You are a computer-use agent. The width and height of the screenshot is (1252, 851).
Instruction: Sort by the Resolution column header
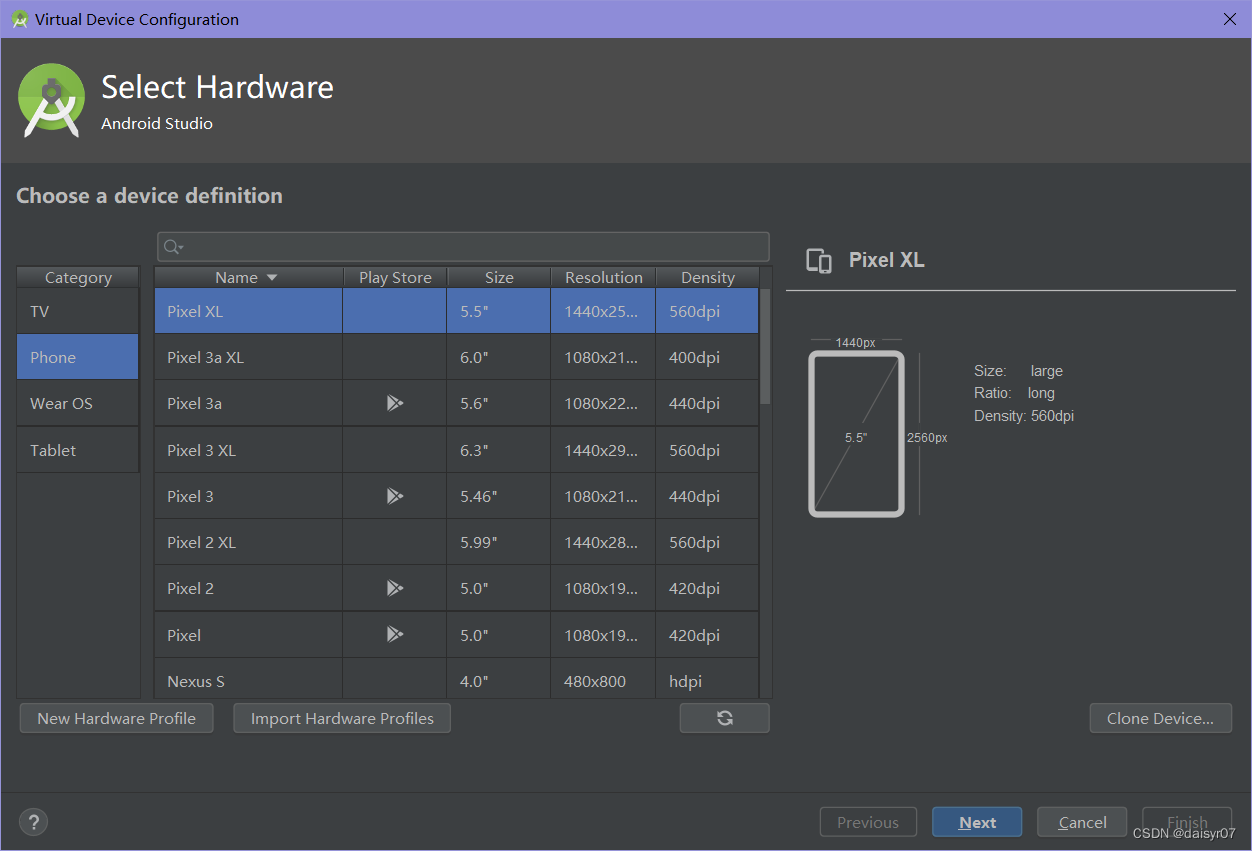(x=603, y=277)
